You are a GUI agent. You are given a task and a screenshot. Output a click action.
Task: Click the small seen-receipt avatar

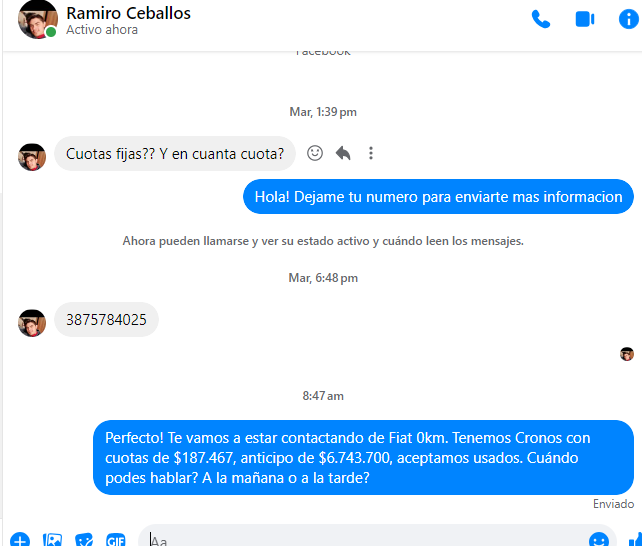(626, 354)
